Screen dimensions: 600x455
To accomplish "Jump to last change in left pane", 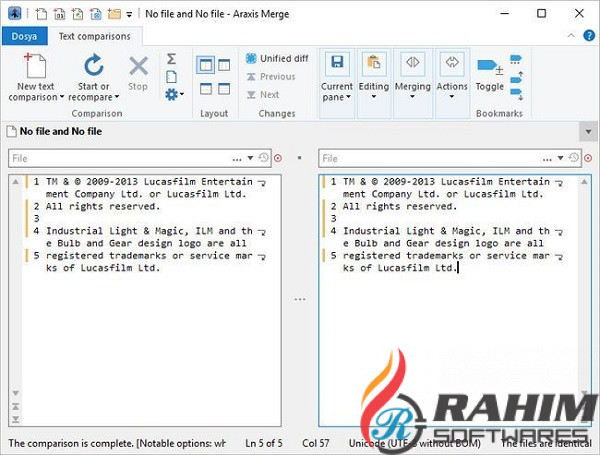I will 15,419.
